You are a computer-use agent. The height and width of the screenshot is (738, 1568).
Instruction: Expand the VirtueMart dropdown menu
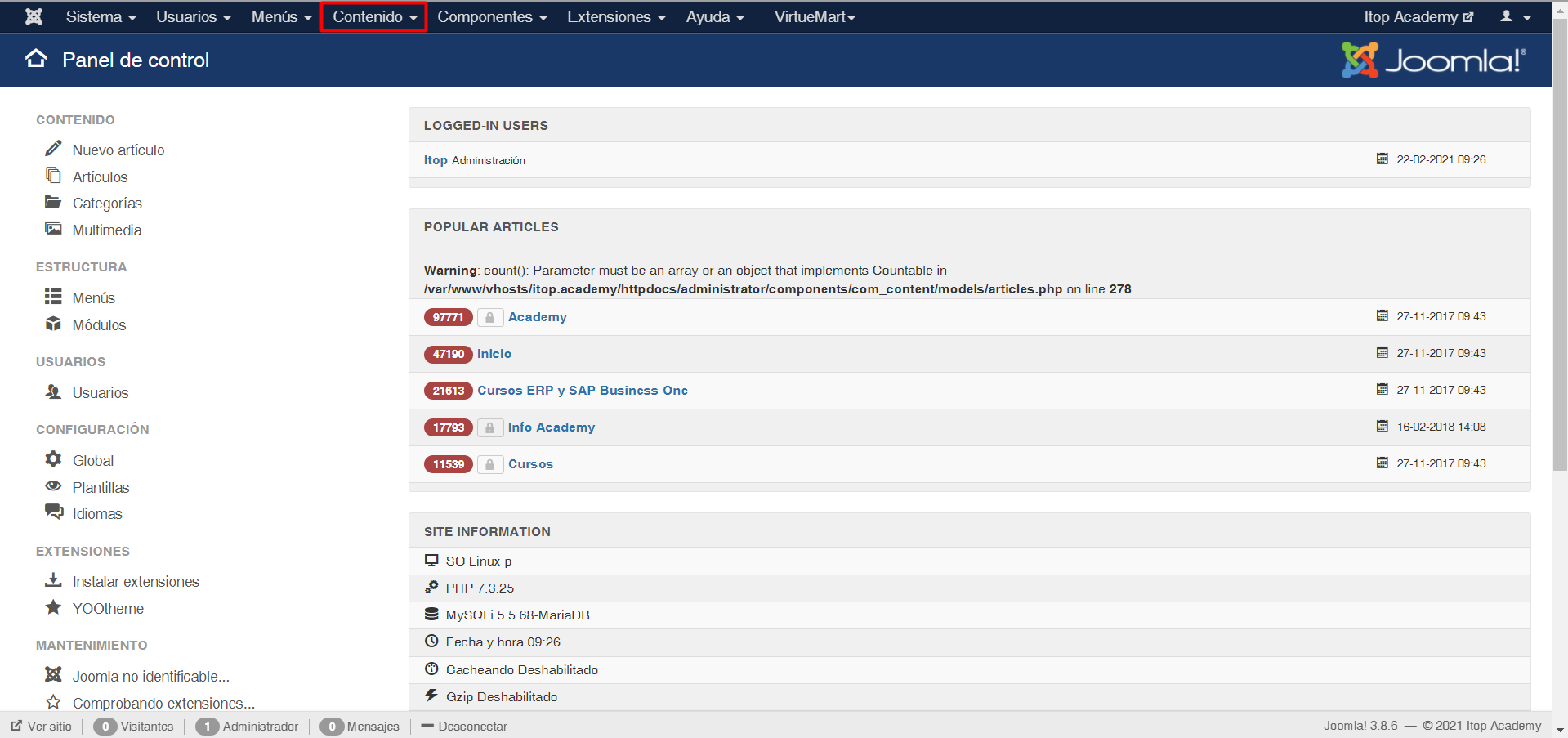tap(814, 16)
